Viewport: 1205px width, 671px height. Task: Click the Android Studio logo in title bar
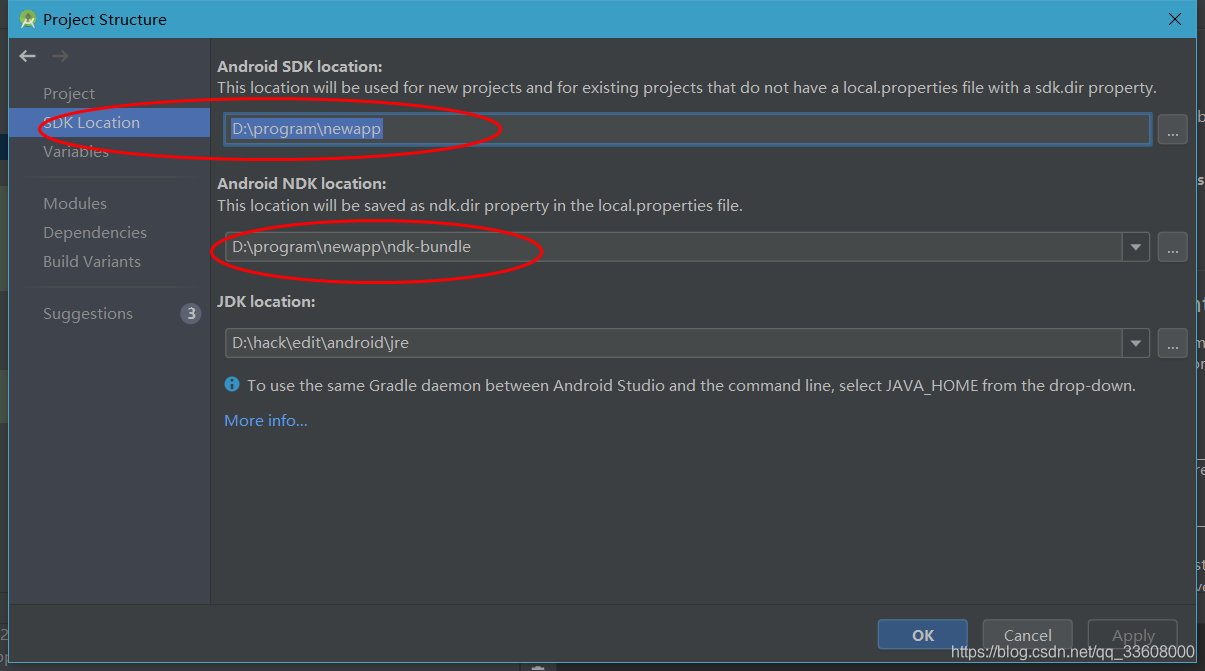point(28,19)
